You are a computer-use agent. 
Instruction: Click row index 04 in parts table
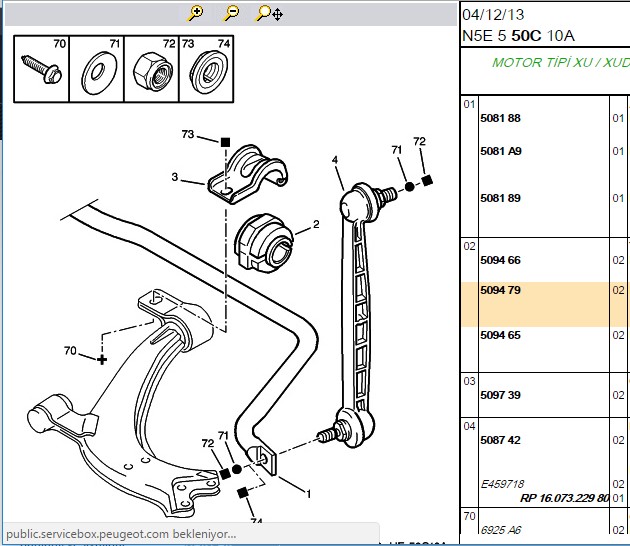(x=469, y=426)
